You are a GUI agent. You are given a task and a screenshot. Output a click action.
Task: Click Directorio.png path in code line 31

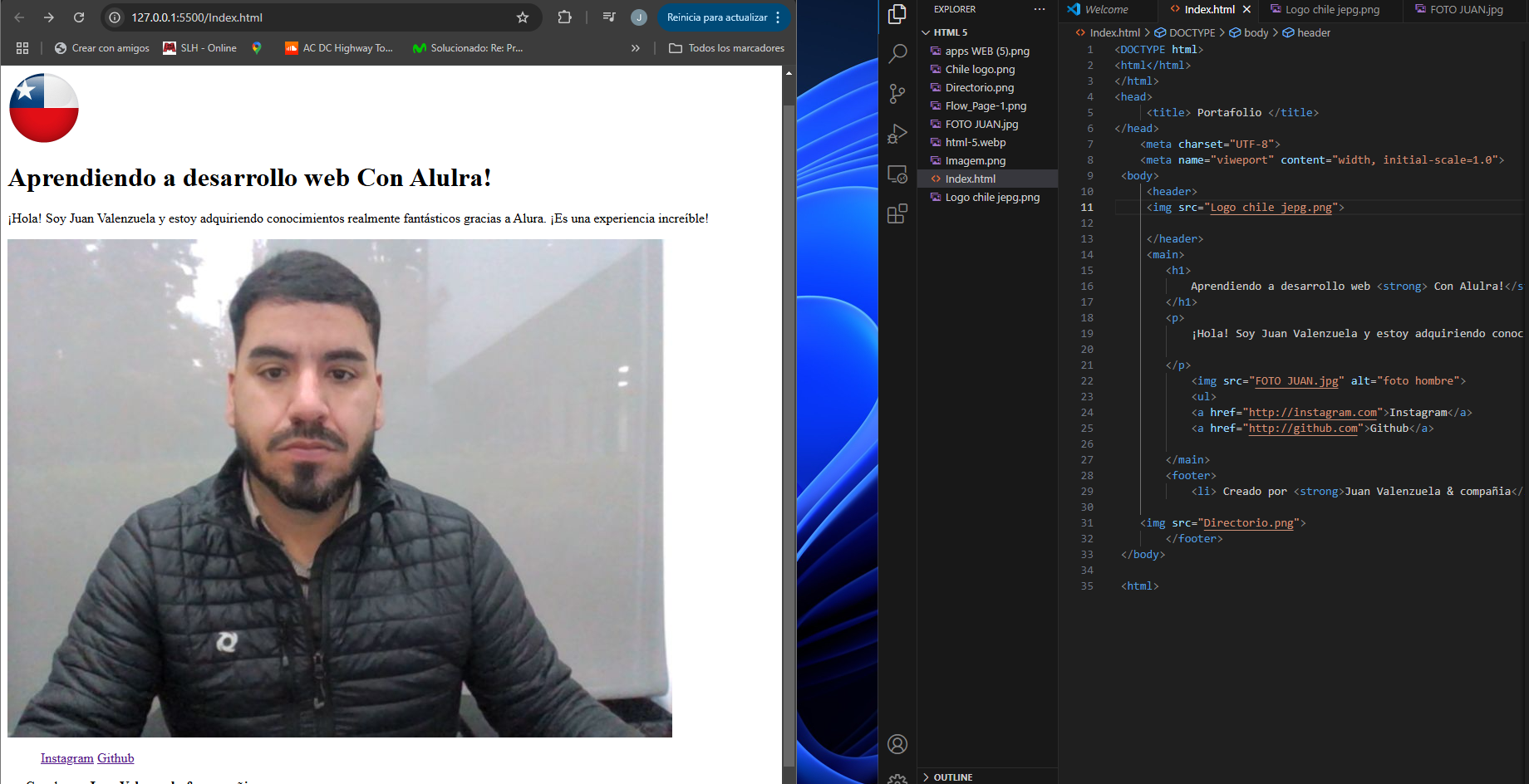(x=1248, y=523)
